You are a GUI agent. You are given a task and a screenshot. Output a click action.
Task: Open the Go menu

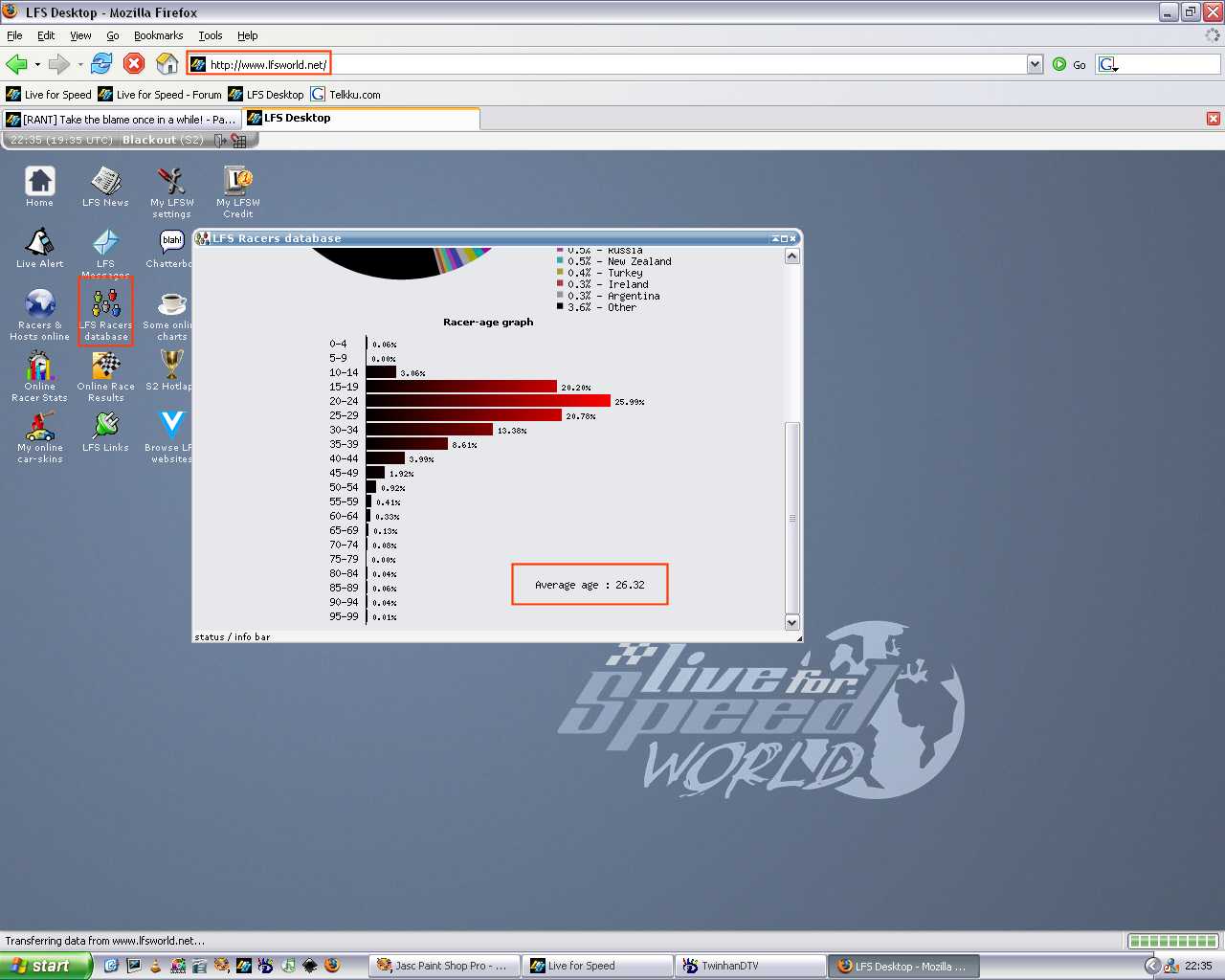coord(113,35)
